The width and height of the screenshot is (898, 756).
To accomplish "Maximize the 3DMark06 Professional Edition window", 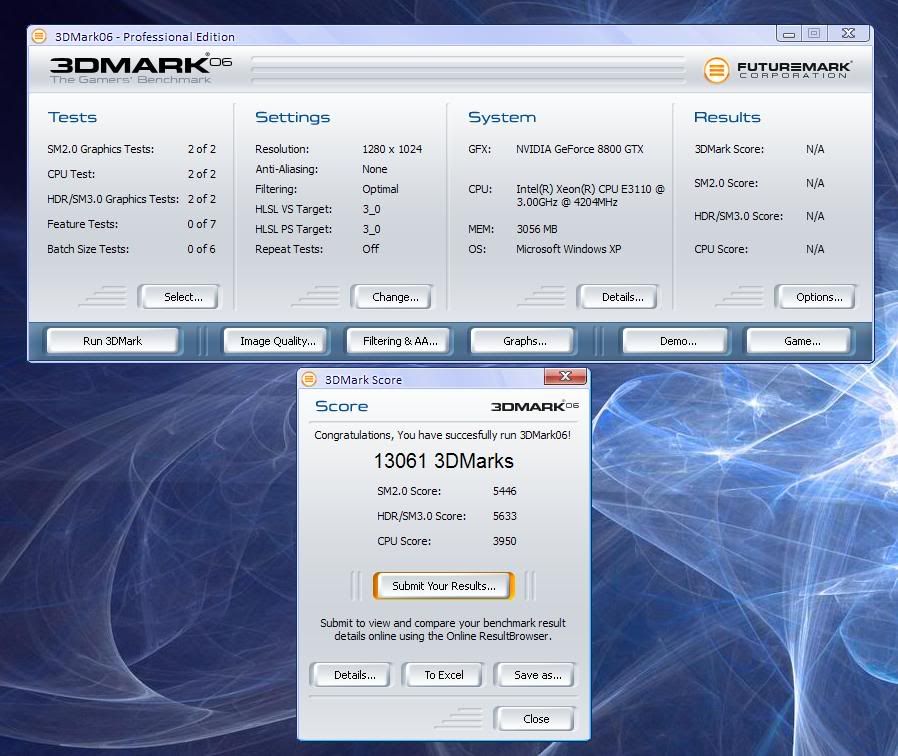I will pyautogui.click(x=814, y=34).
